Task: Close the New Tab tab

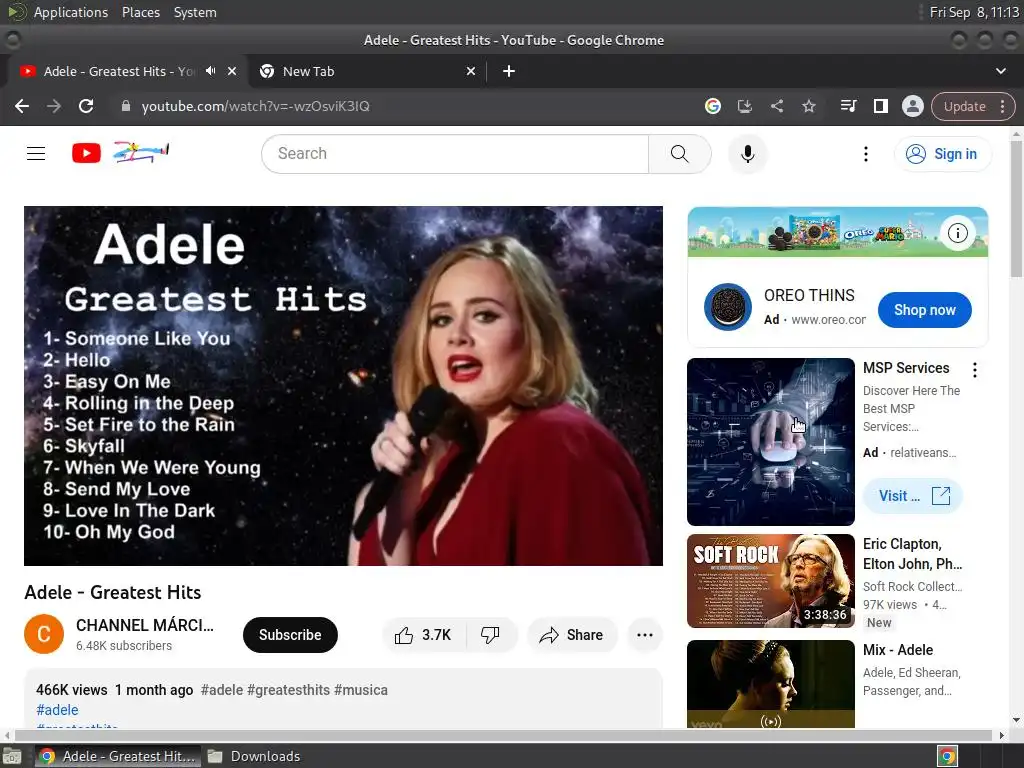Action: [x=471, y=71]
